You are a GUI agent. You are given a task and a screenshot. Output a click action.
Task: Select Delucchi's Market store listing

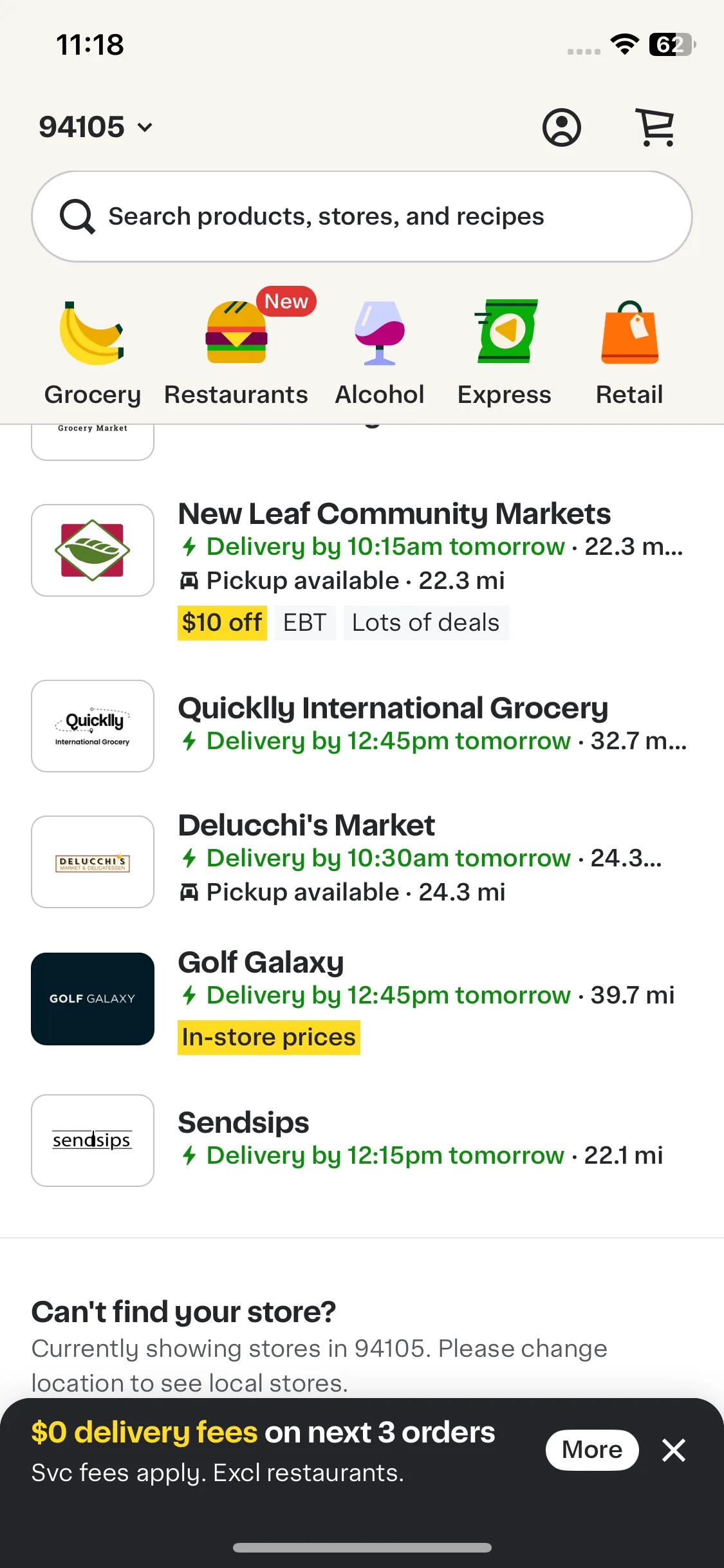tap(362, 859)
